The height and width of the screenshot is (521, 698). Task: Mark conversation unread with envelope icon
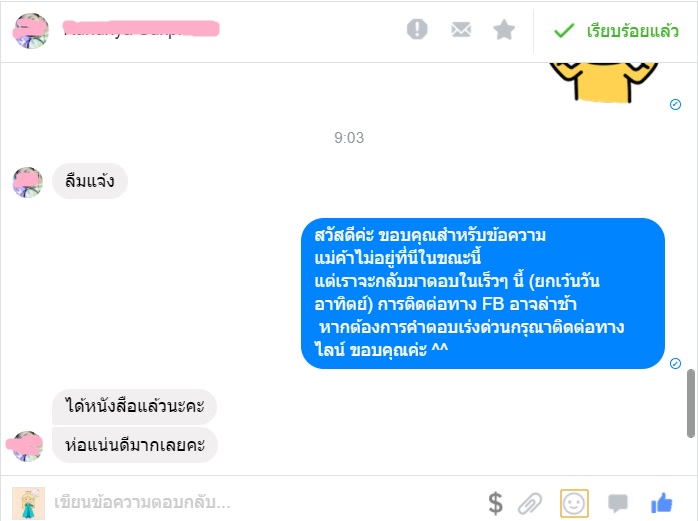click(461, 30)
